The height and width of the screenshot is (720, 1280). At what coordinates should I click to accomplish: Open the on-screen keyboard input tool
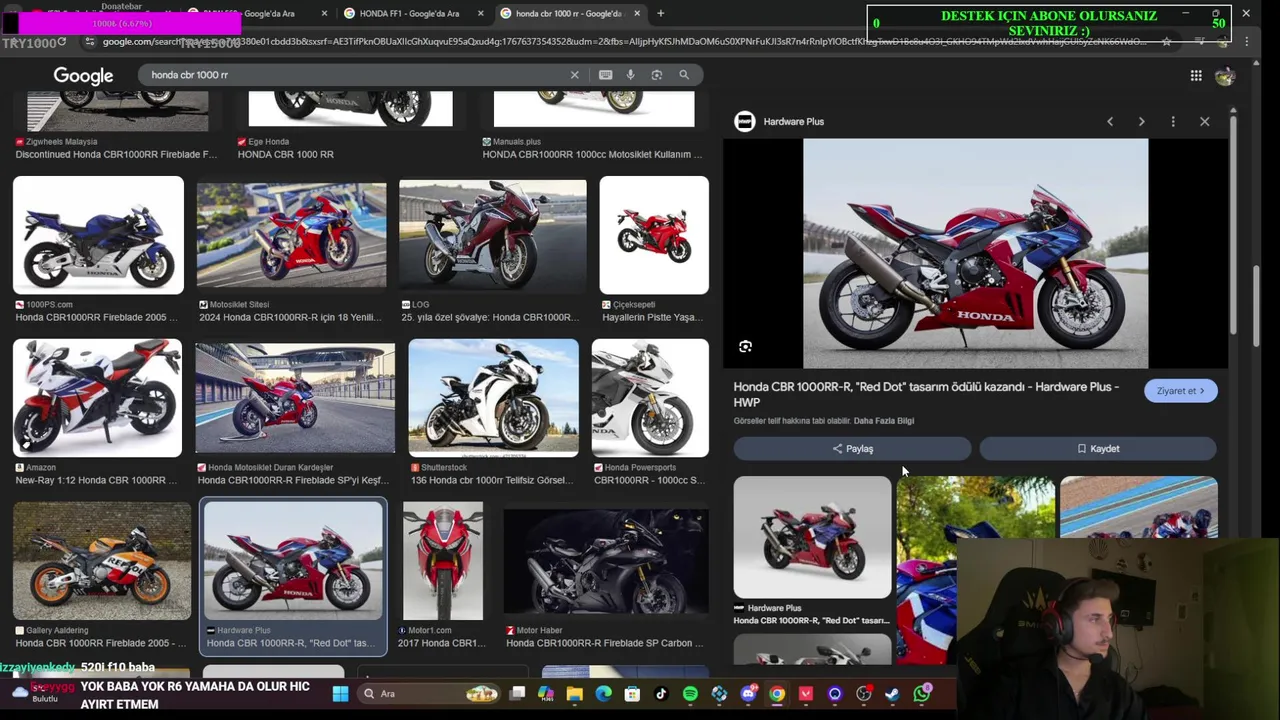(x=605, y=75)
